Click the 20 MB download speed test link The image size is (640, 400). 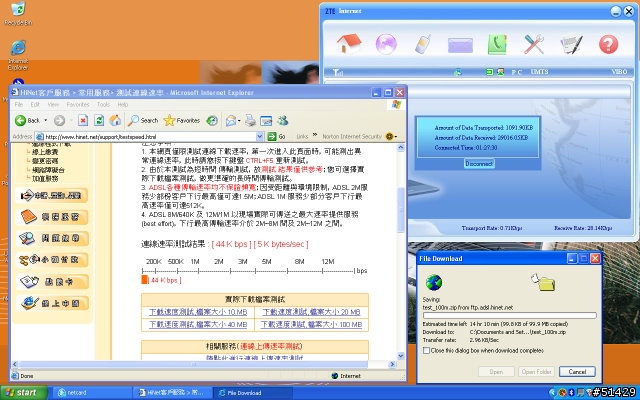311,312
